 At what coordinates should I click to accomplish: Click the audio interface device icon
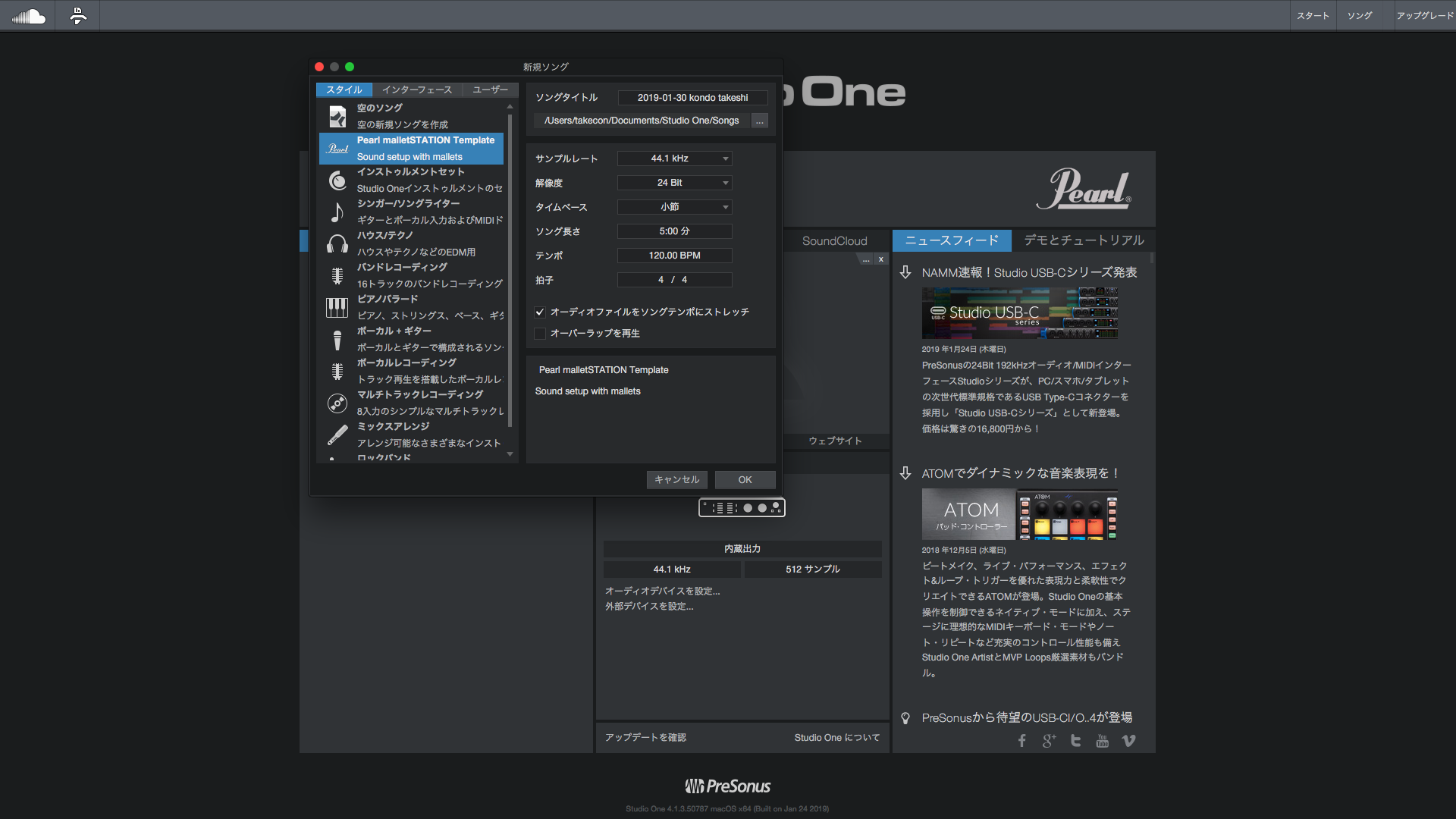click(742, 508)
